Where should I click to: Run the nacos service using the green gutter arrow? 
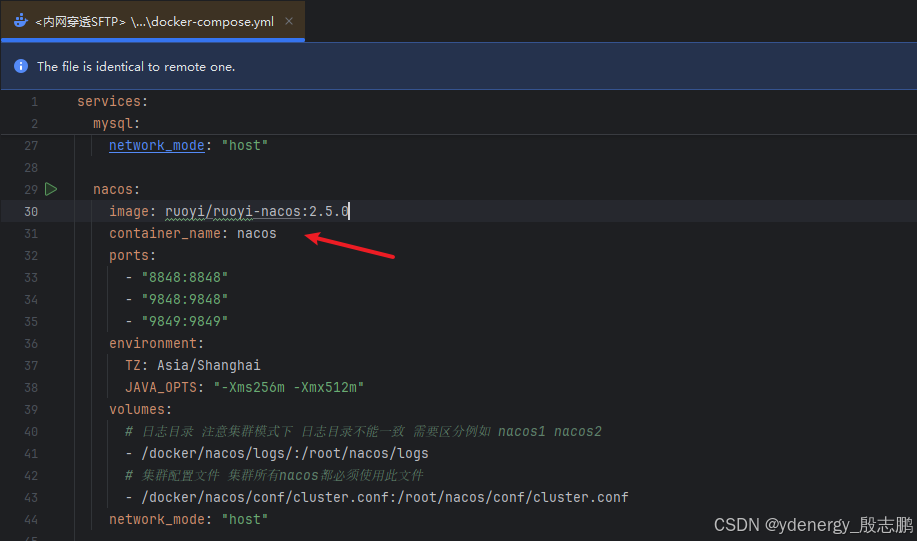point(51,189)
